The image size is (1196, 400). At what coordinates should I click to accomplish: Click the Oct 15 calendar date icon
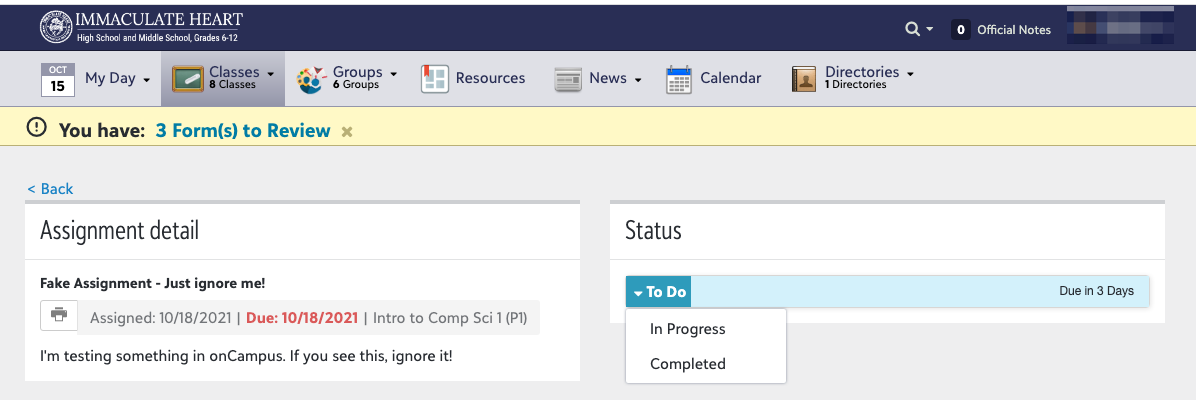click(58, 79)
